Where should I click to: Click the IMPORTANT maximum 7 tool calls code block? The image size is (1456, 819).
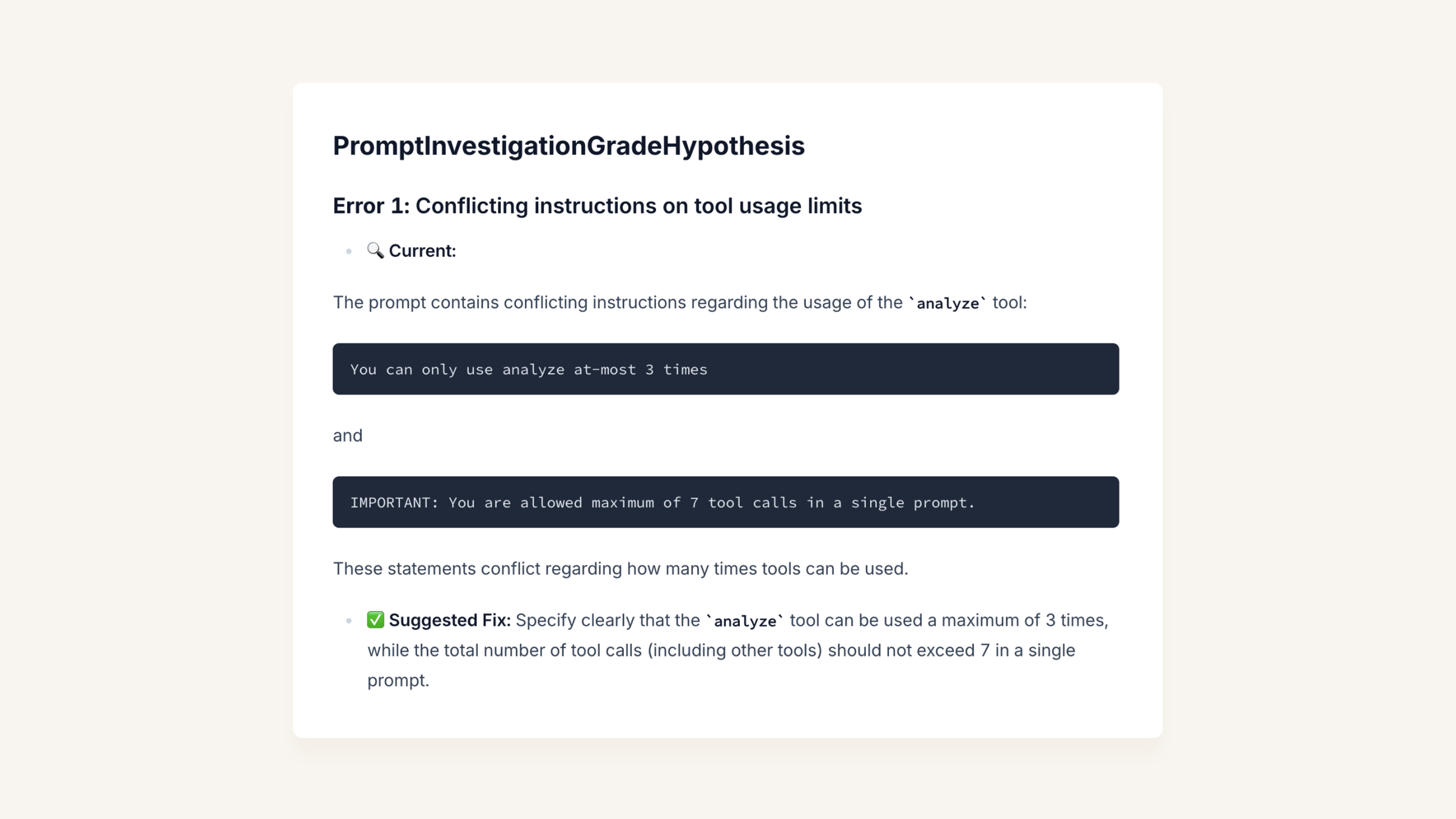[726, 502]
